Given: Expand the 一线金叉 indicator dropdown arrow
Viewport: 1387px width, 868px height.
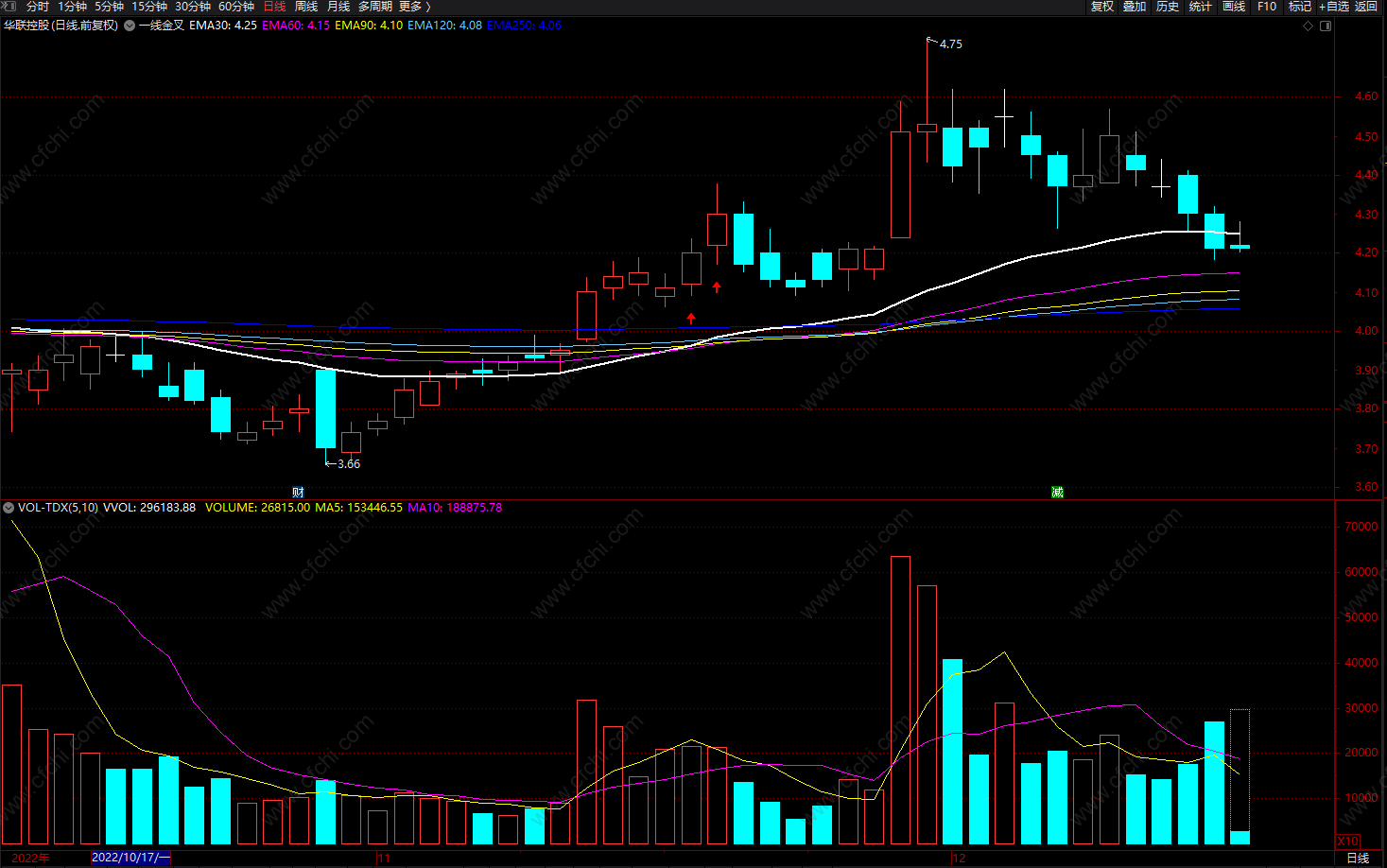Looking at the screenshot, I should tap(130, 26).
